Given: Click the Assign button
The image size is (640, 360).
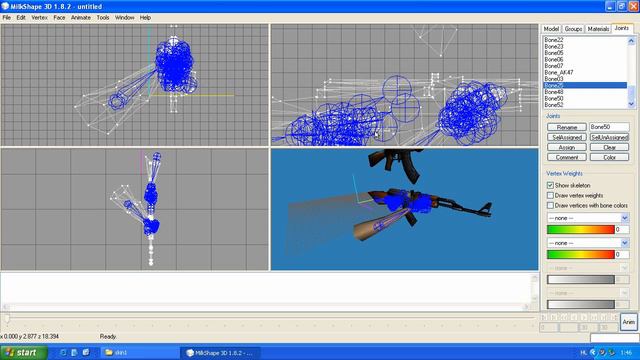Looking at the screenshot, I should (567, 147).
